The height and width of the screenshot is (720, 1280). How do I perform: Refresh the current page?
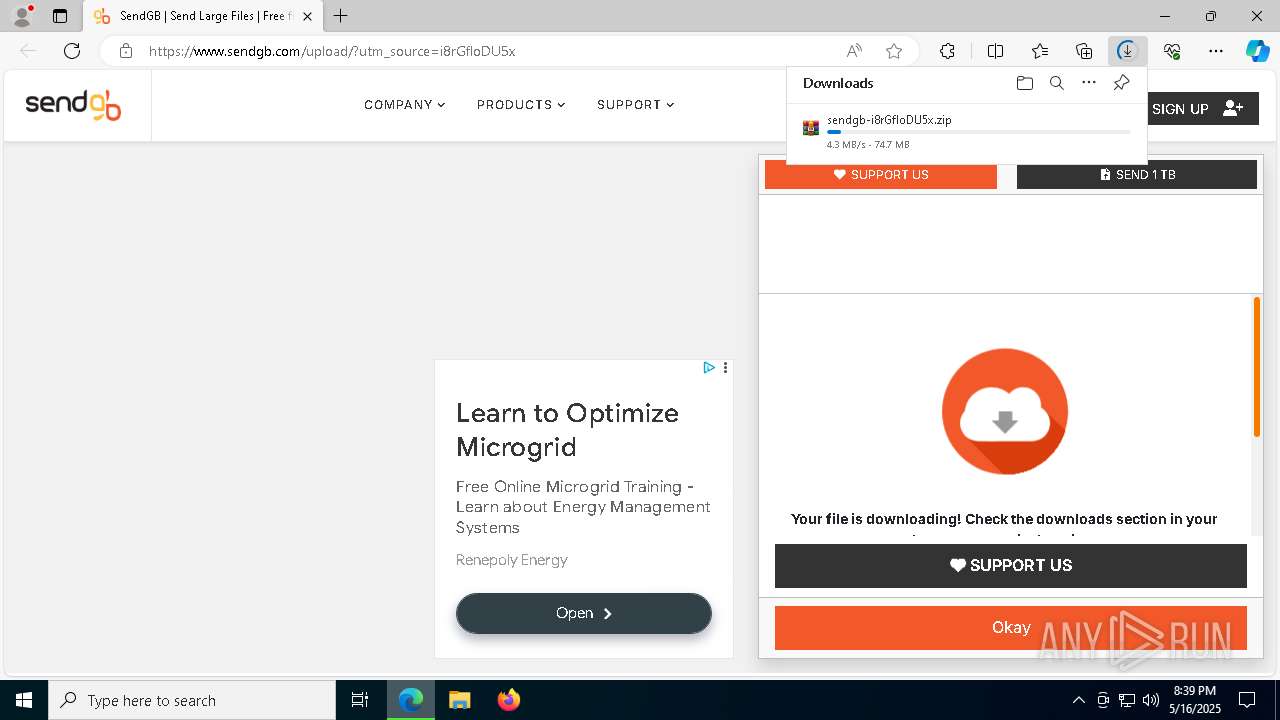pyautogui.click(x=72, y=51)
